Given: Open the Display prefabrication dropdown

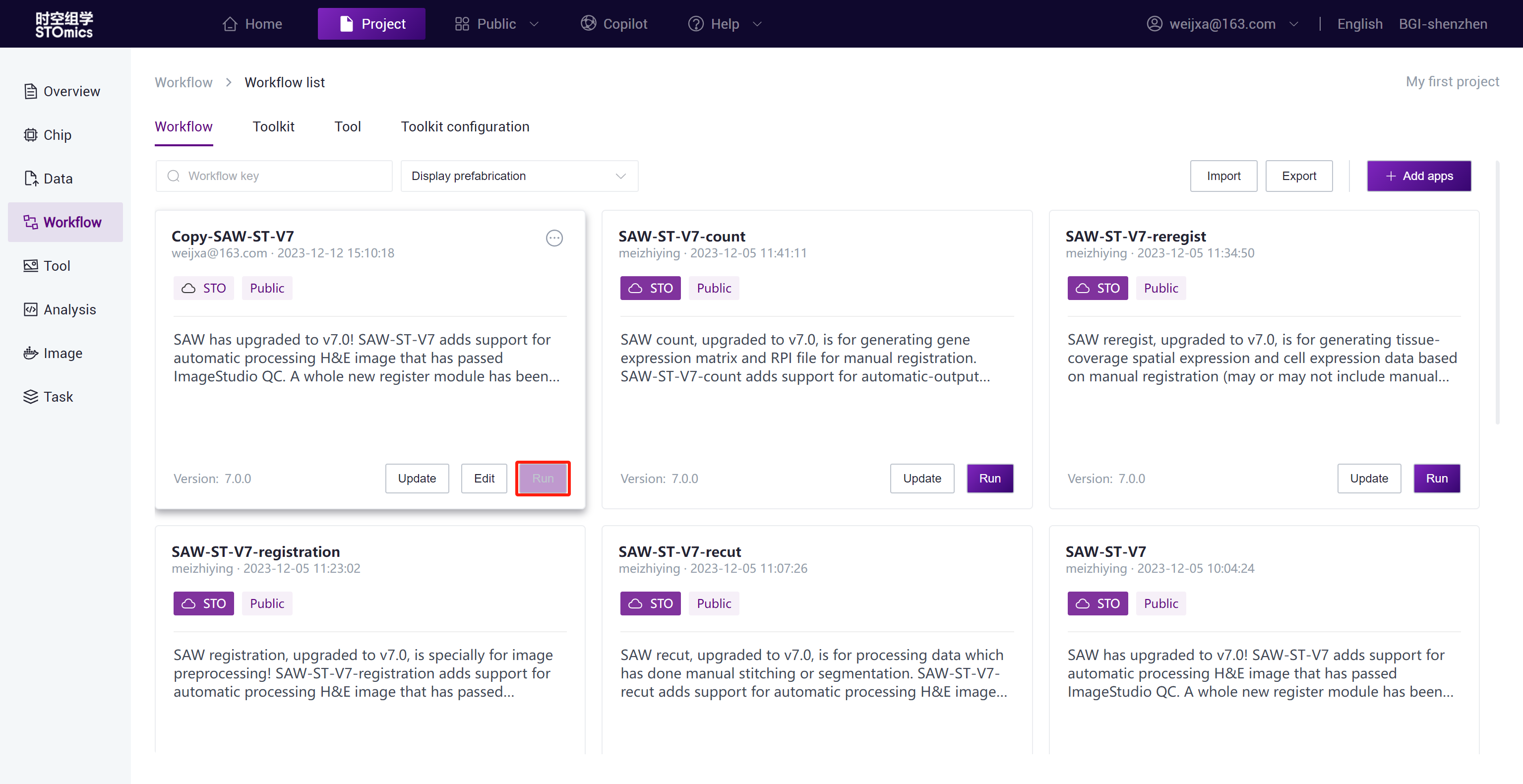Looking at the screenshot, I should click(519, 176).
